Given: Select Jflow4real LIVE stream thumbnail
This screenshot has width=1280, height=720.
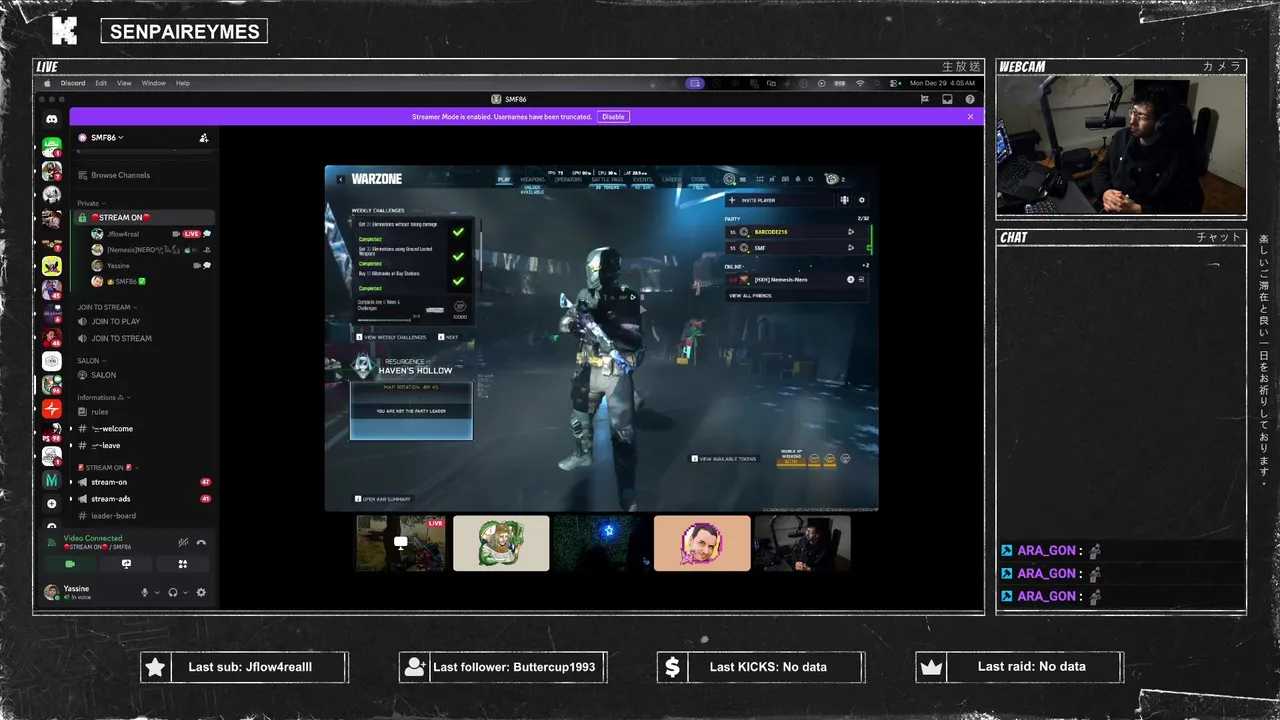Looking at the screenshot, I should click(x=401, y=543).
